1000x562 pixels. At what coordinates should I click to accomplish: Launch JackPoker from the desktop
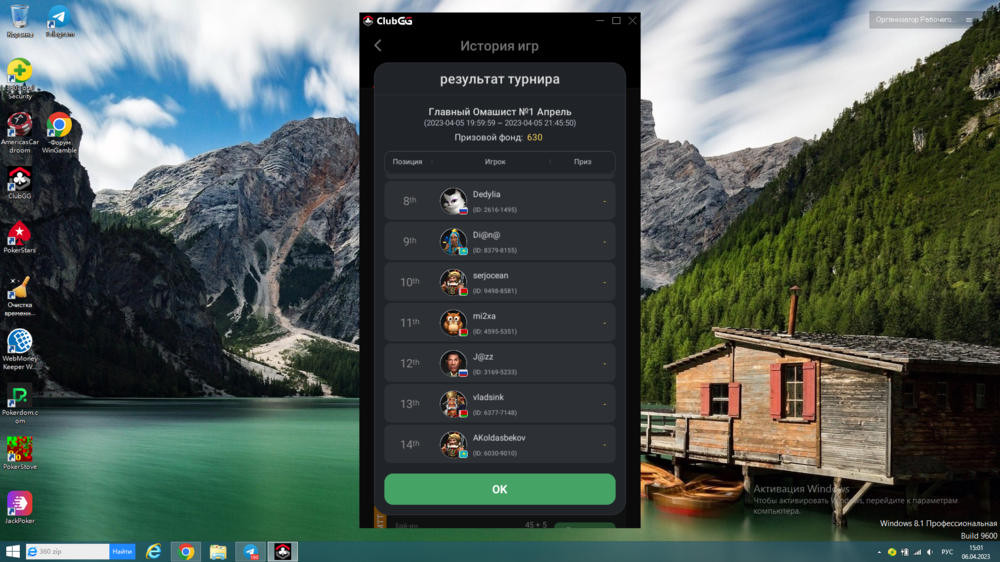(x=19, y=505)
